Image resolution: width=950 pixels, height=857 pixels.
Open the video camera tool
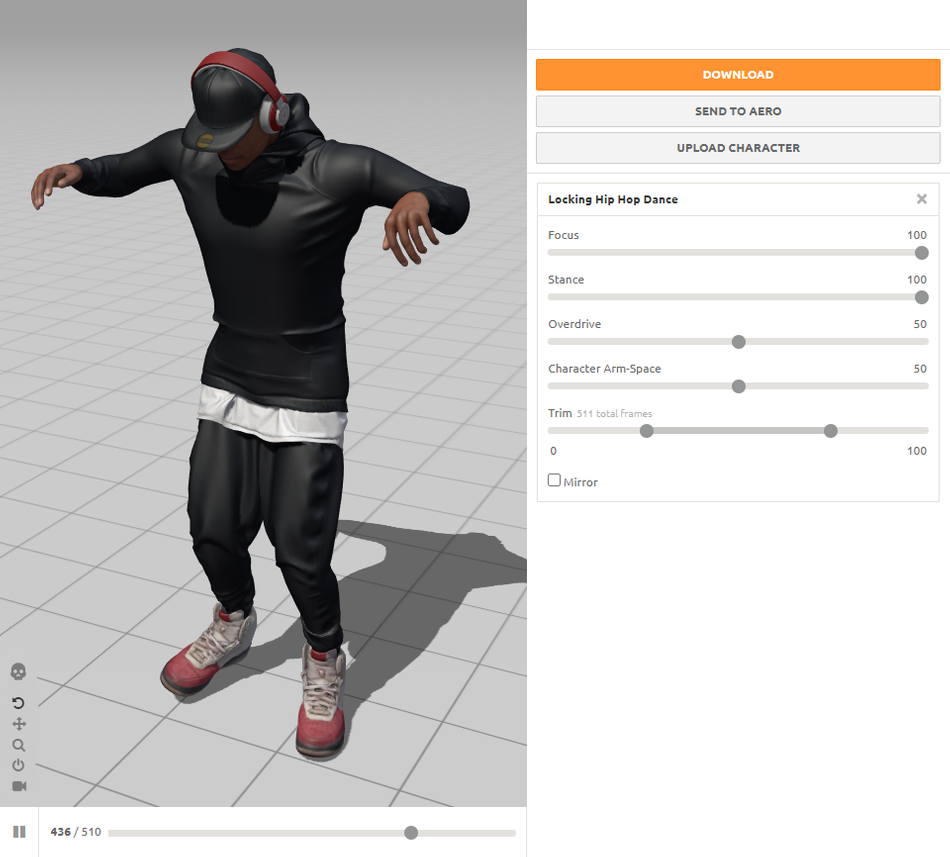(18, 786)
